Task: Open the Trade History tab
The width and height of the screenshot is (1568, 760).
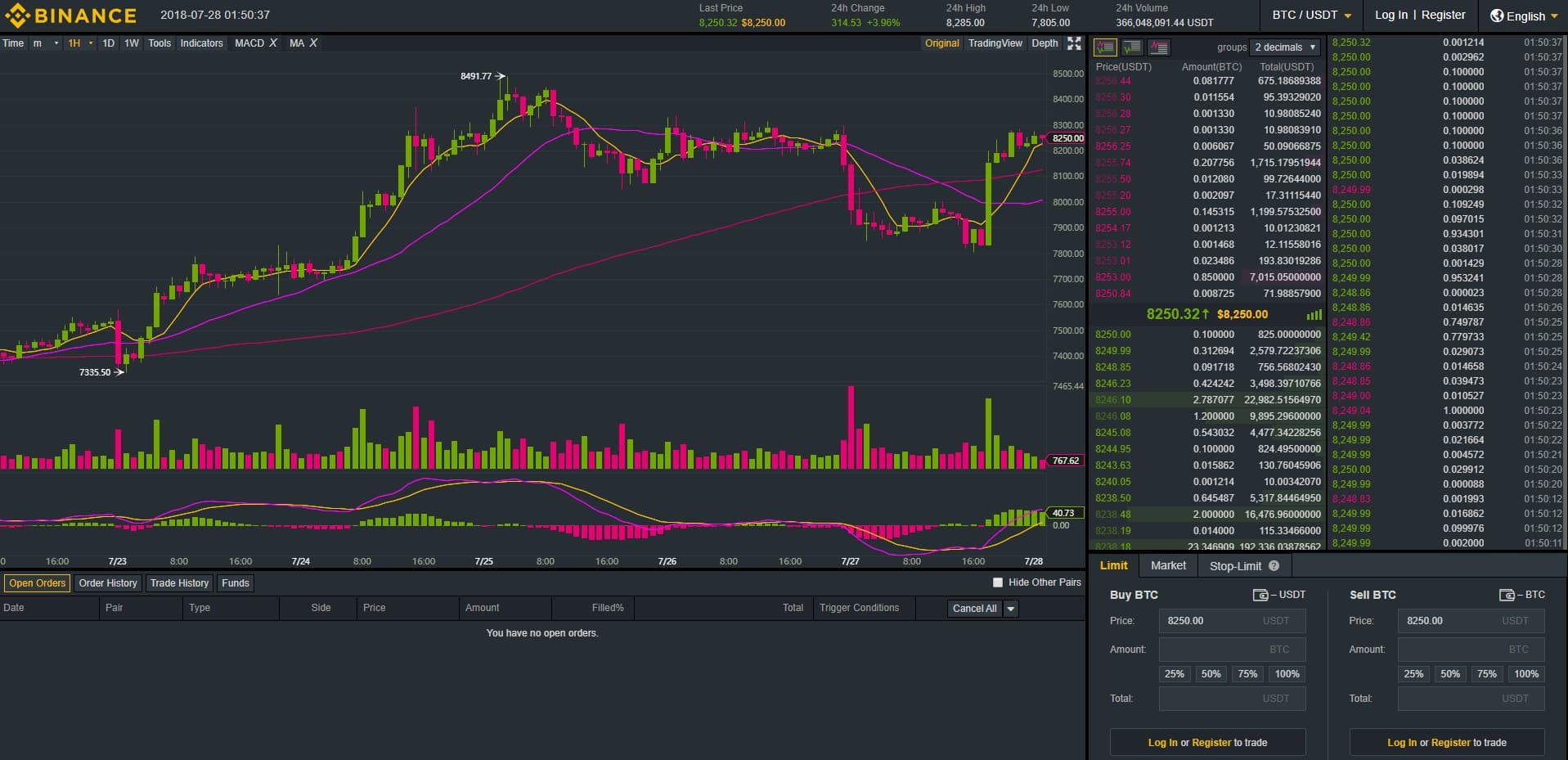Action: click(179, 583)
